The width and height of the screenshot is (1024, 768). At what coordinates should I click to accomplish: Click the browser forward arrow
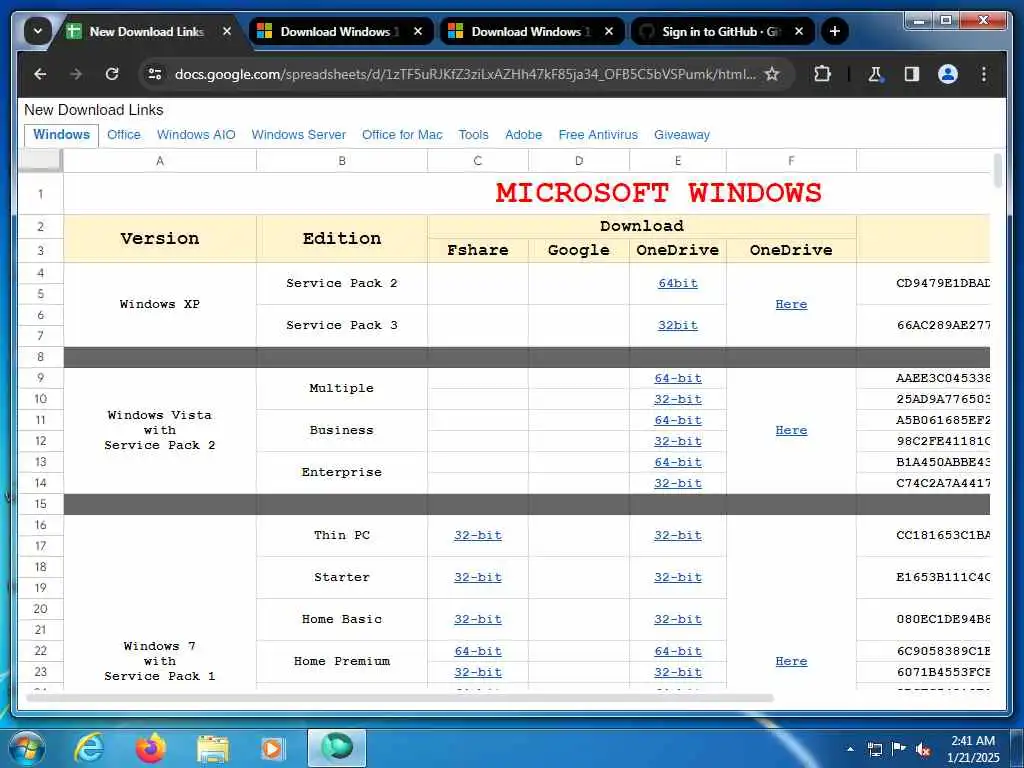76,74
